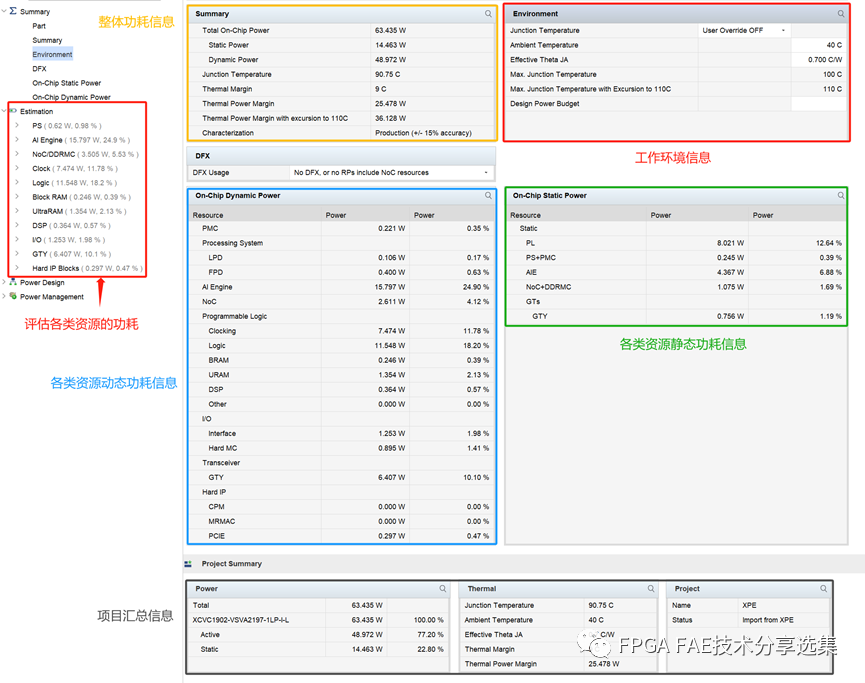The width and height of the screenshot is (865, 683).
Task: Click the Power Design tree icon
Action: click(14, 283)
